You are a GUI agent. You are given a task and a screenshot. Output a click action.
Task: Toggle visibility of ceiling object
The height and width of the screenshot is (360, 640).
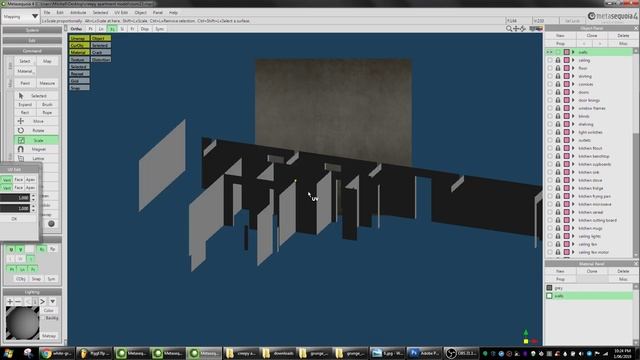coord(549,60)
